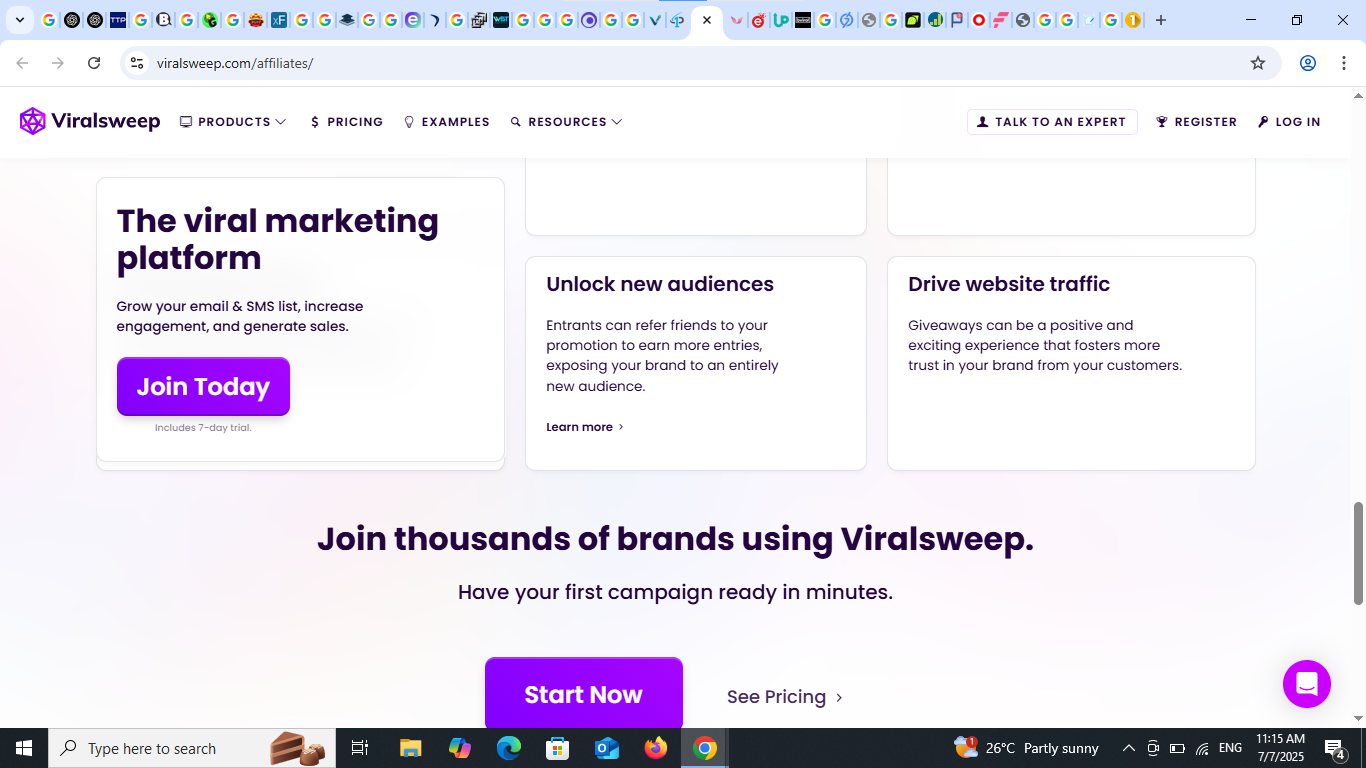The image size is (1366, 768).
Task: Click the page vertical scrollbar thumb
Action: pos(1358,553)
